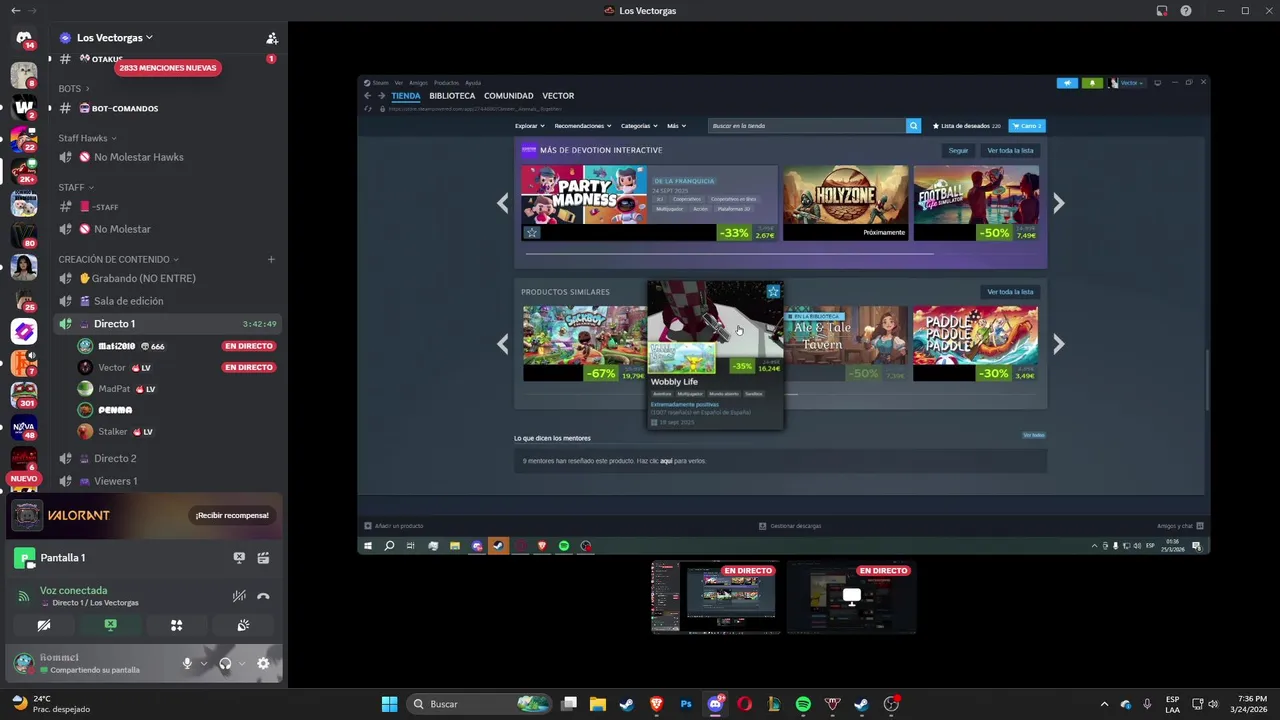This screenshot has width=1280, height=720.
Task: Mute the microphone in user panel
Action: [x=187, y=663]
